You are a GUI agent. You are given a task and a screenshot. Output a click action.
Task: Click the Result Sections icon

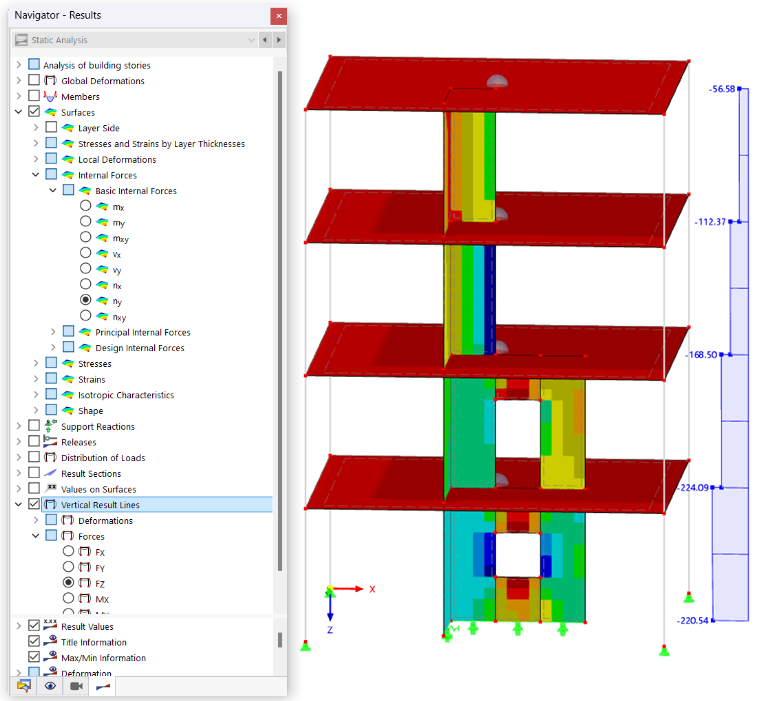pyautogui.click(x=50, y=473)
